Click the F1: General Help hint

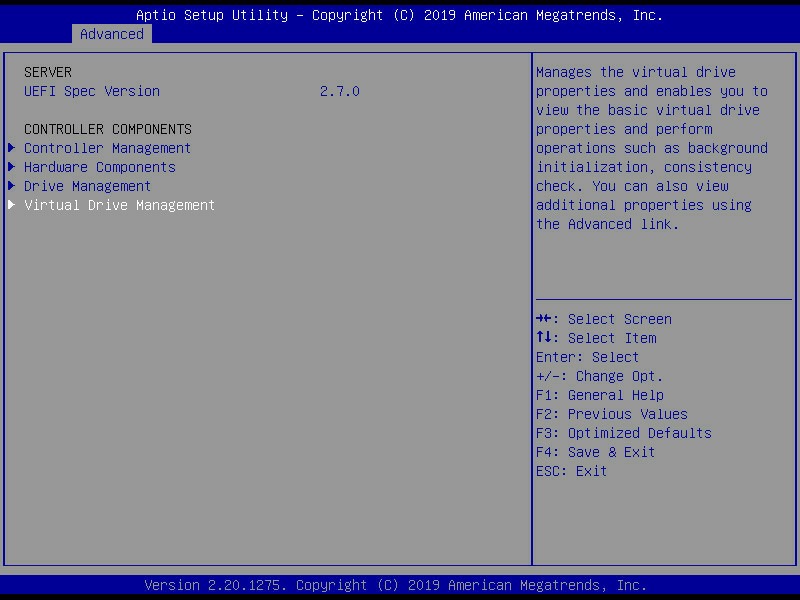[600, 395]
